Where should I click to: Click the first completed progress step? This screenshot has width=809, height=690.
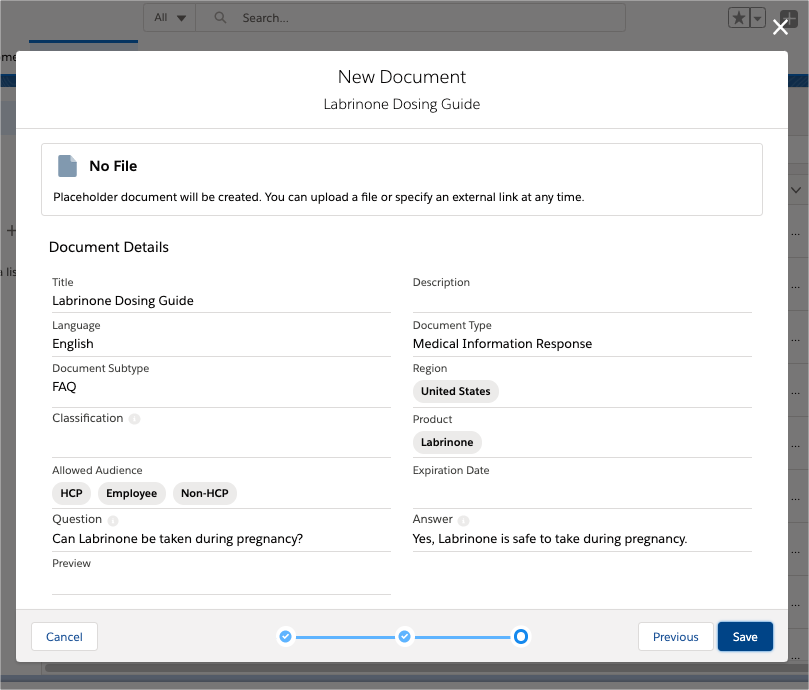pyautogui.click(x=285, y=636)
